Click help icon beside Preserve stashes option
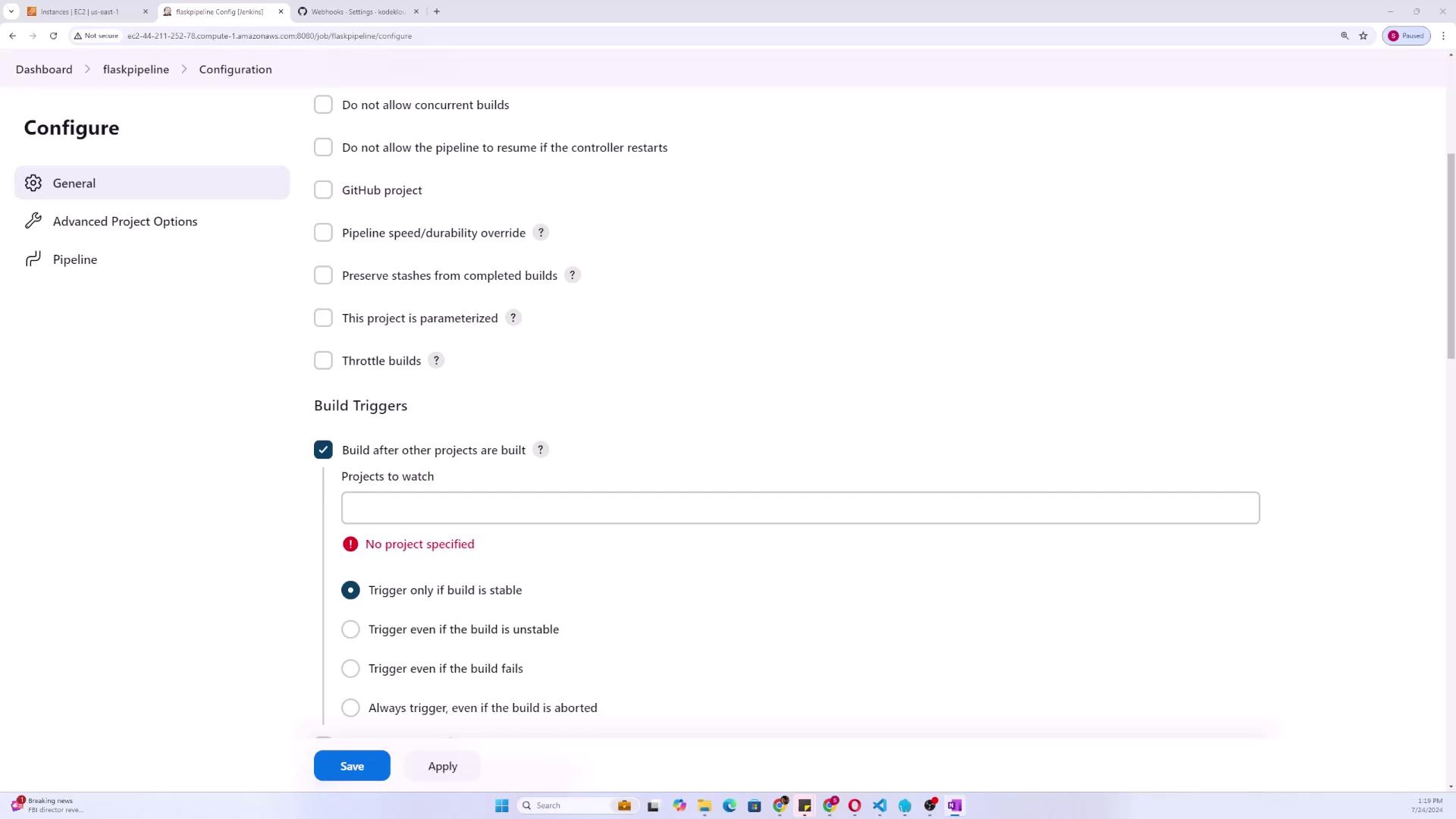 tap(573, 275)
